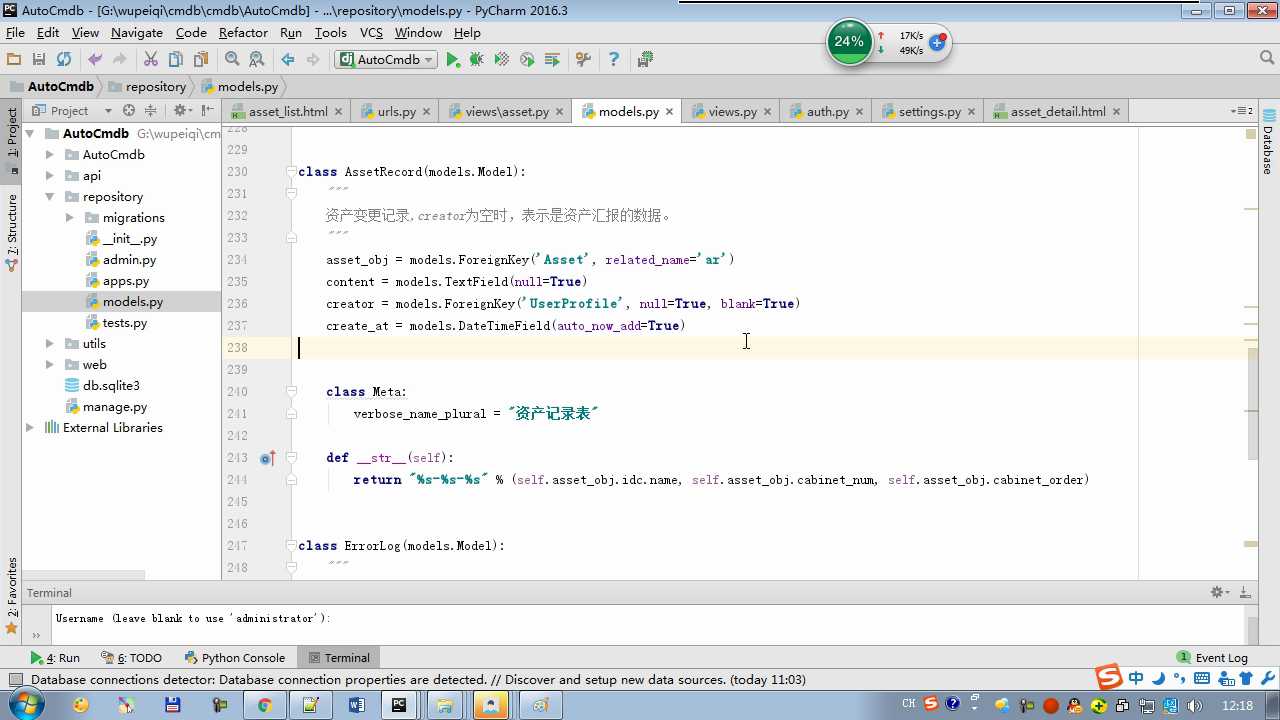Click the editor vertical scrollbar

[x=1251, y=405]
